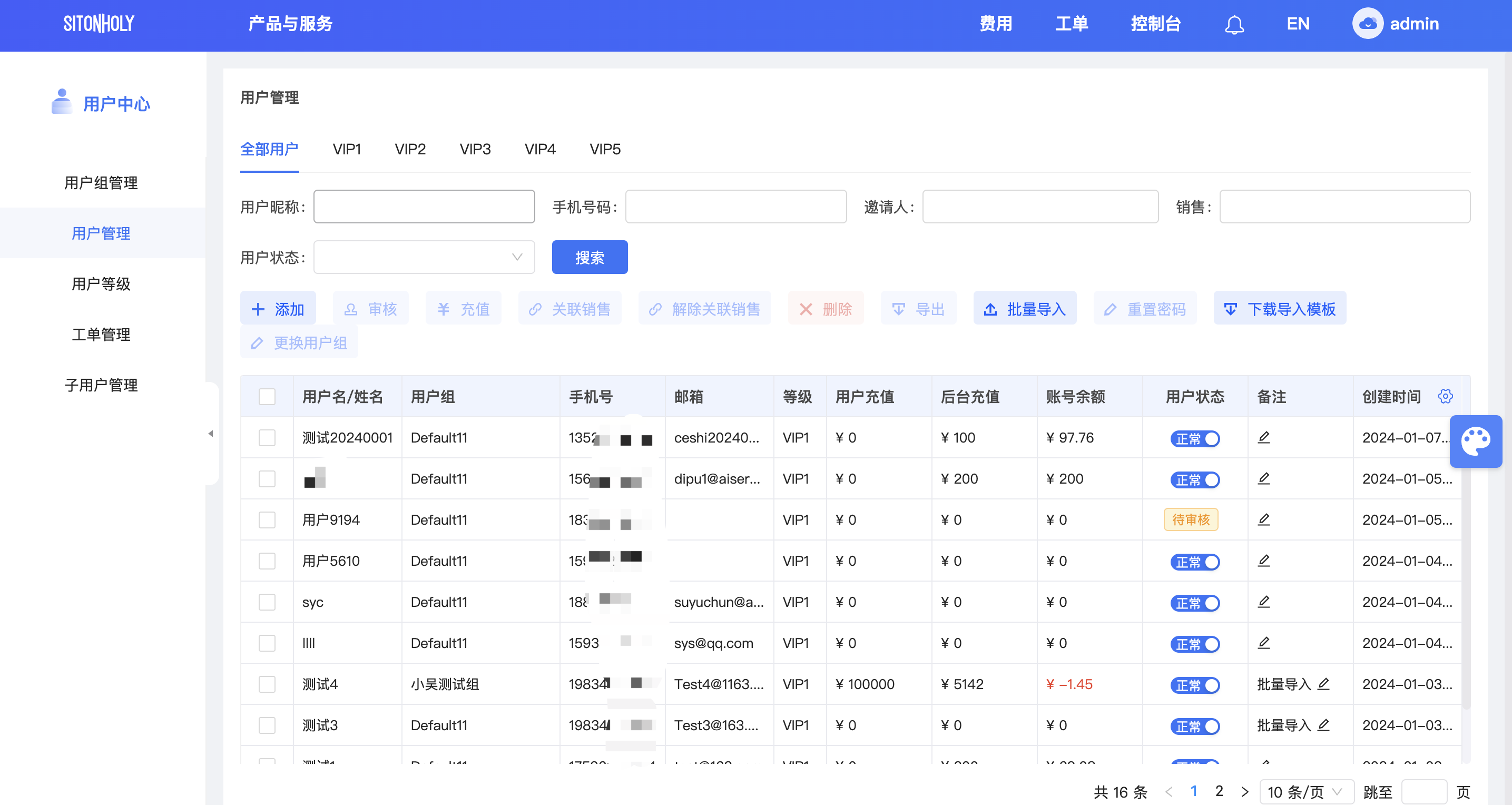Switch to the VIP3 tab
The height and width of the screenshot is (805, 1512).
pos(475,149)
